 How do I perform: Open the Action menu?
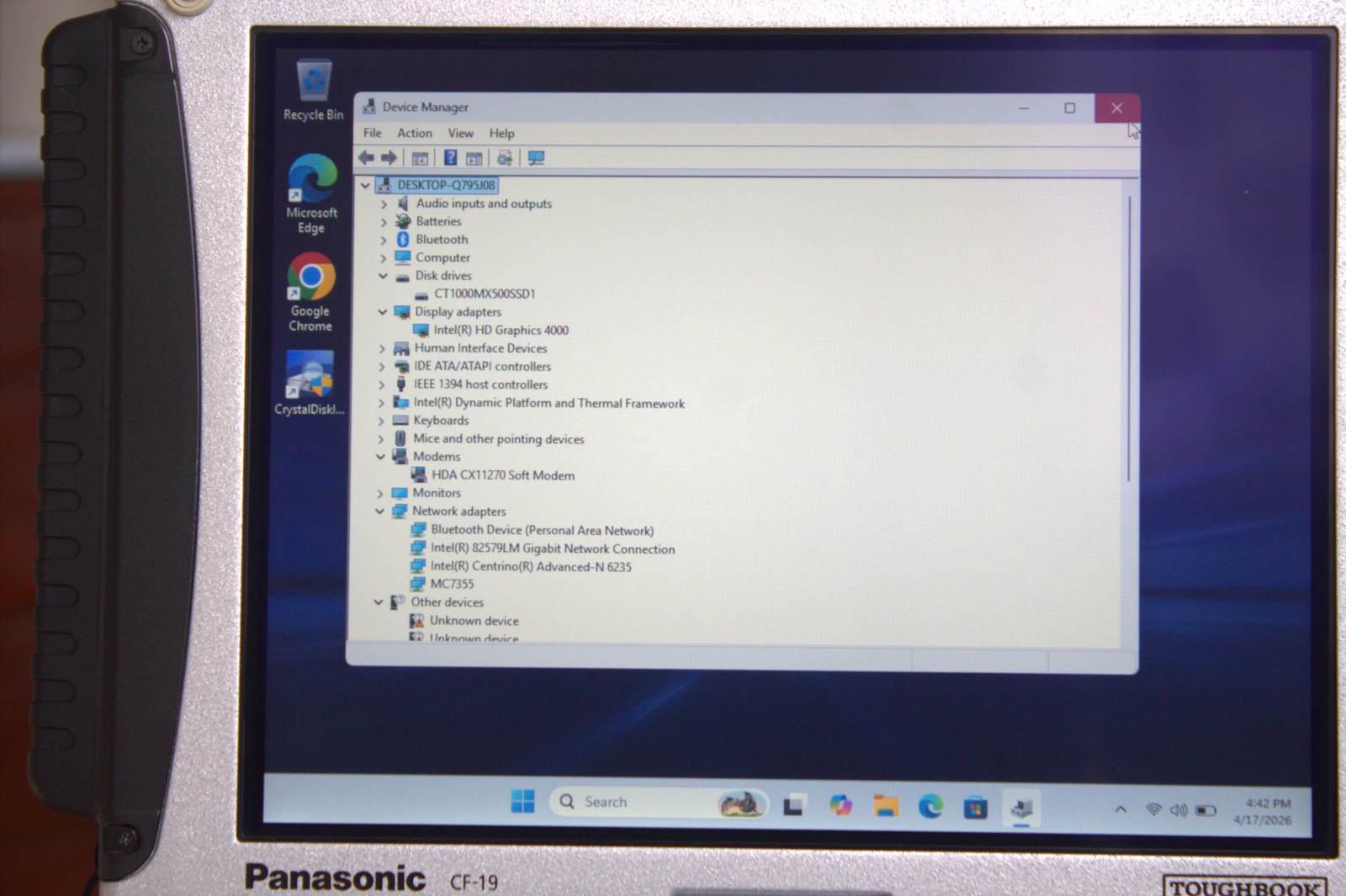click(414, 133)
